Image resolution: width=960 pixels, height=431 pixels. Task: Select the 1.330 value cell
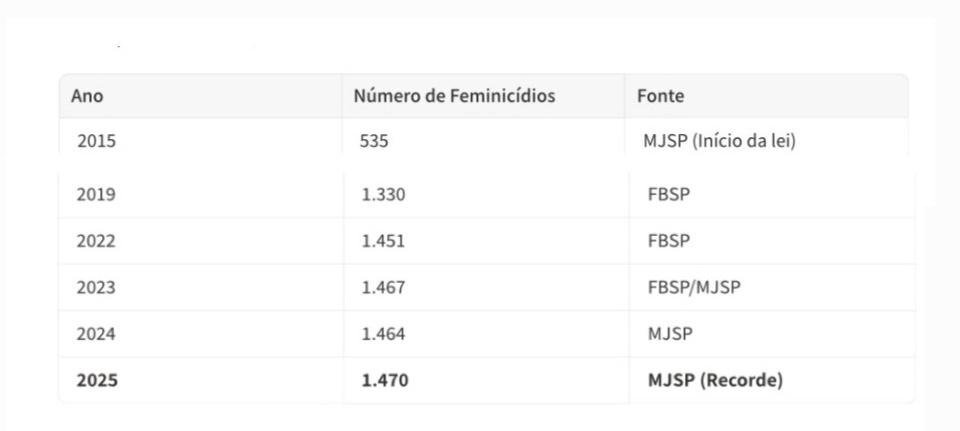point(384,194)
